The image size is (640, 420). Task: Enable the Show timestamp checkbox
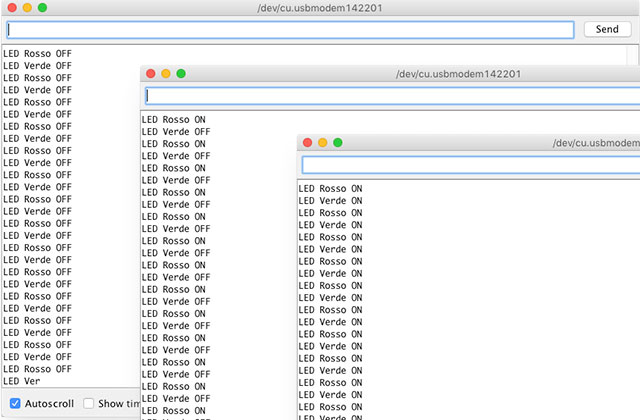click(89, 403)
